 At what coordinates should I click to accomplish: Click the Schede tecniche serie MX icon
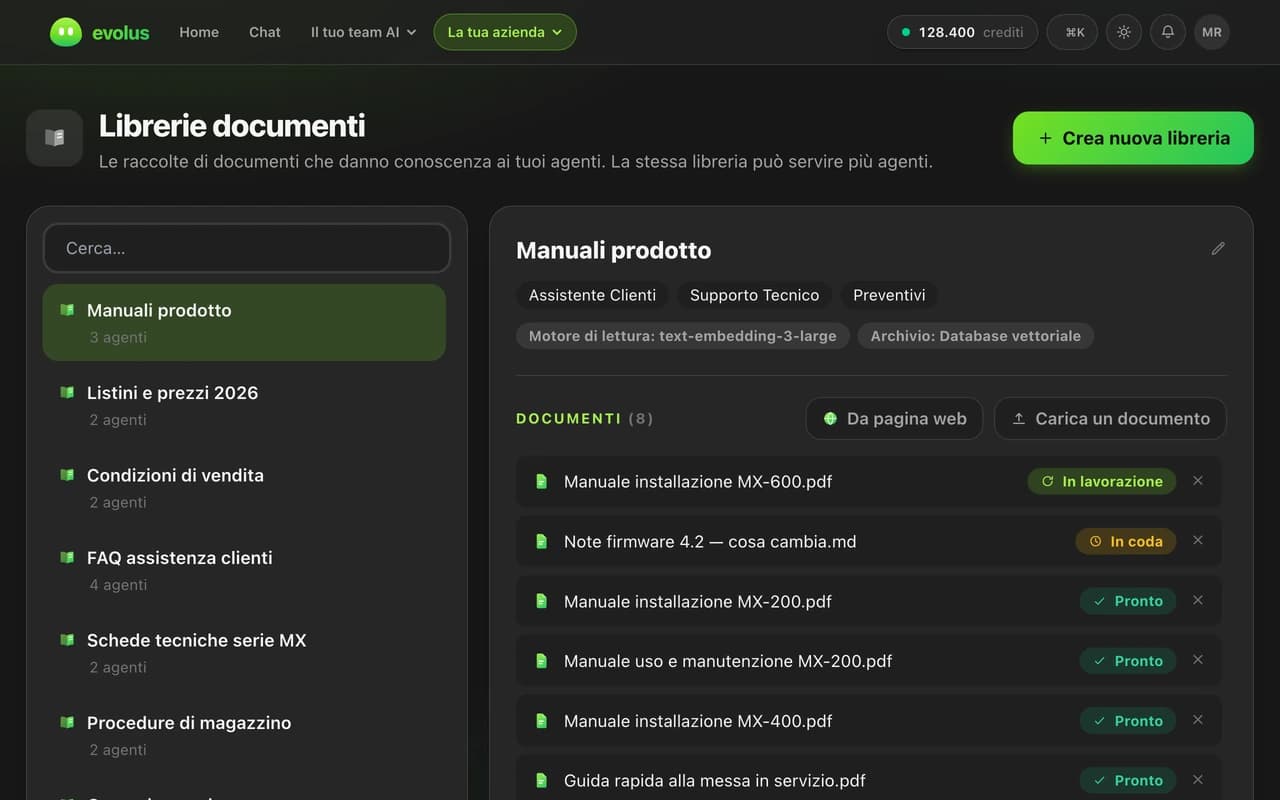[67, 640]
